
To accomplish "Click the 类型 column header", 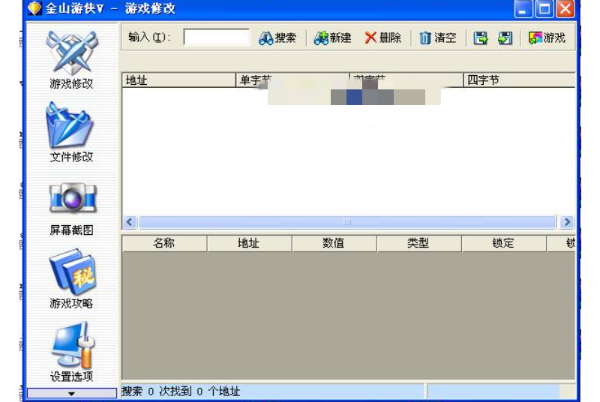I will (x=419, y=243).
